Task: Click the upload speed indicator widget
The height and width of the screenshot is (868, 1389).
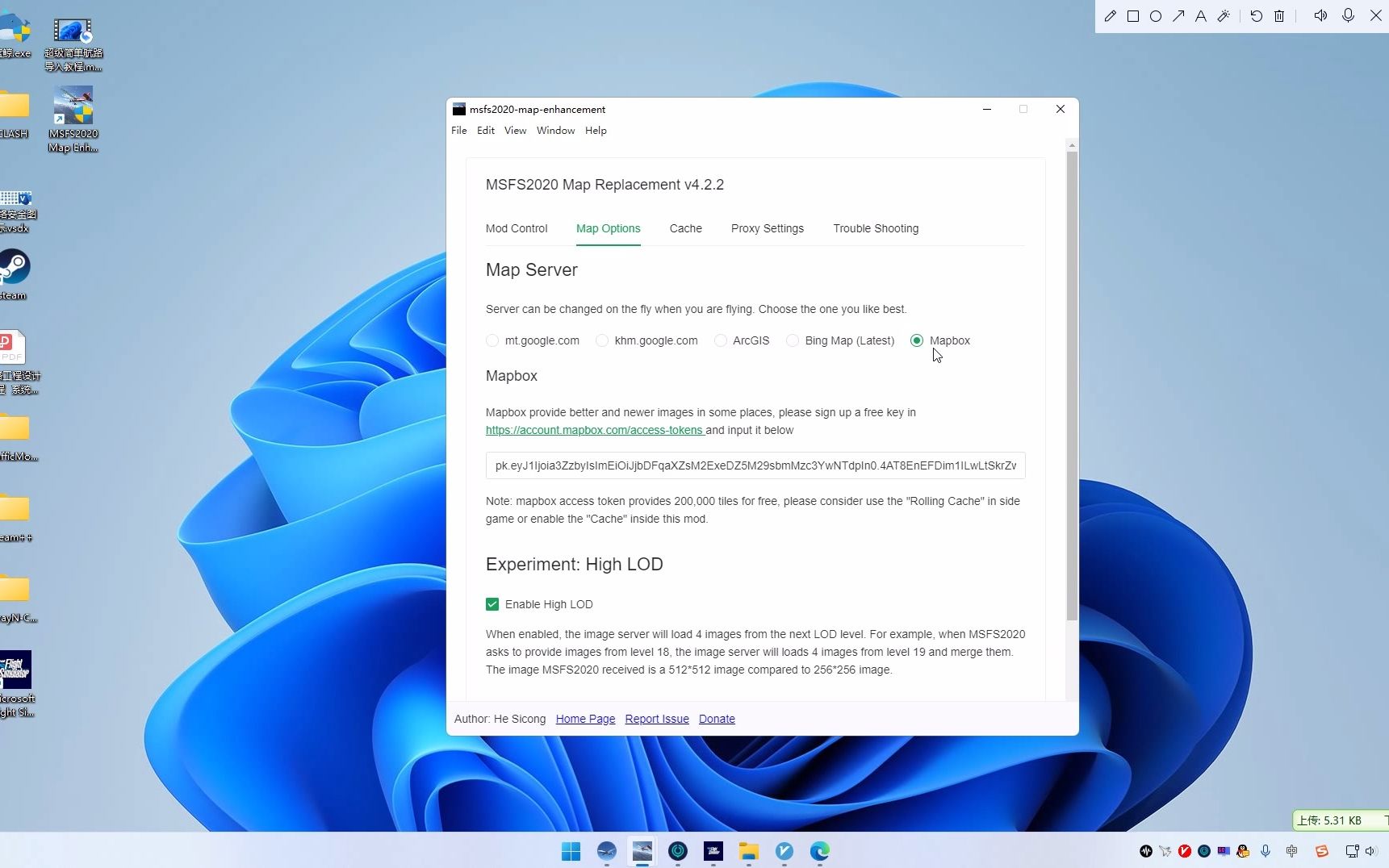Action: (x=1340, y=820)
